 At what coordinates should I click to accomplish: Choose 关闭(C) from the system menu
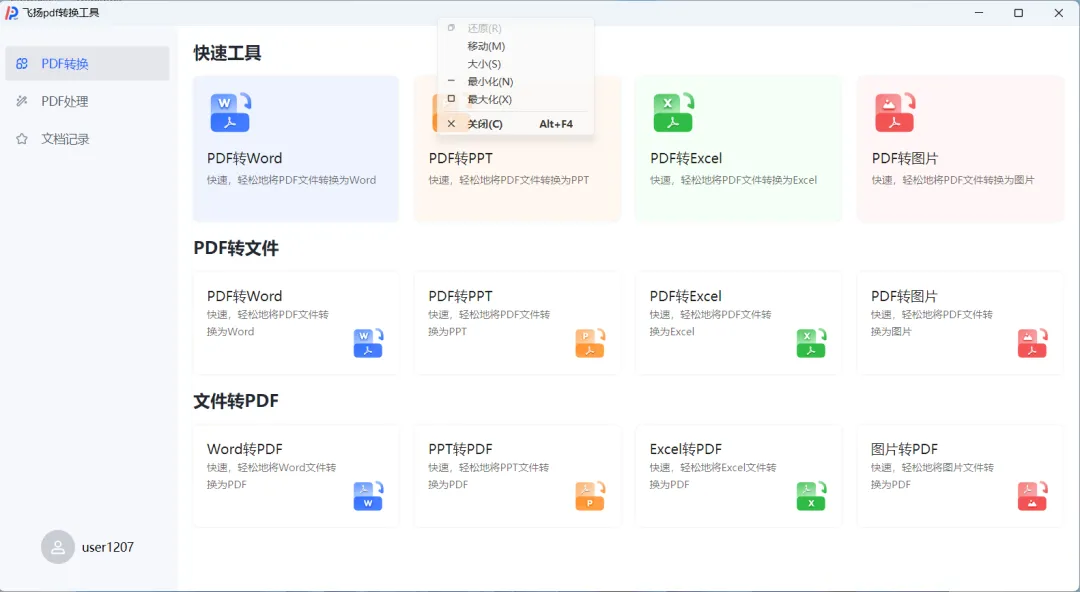(x=486, y=124)
